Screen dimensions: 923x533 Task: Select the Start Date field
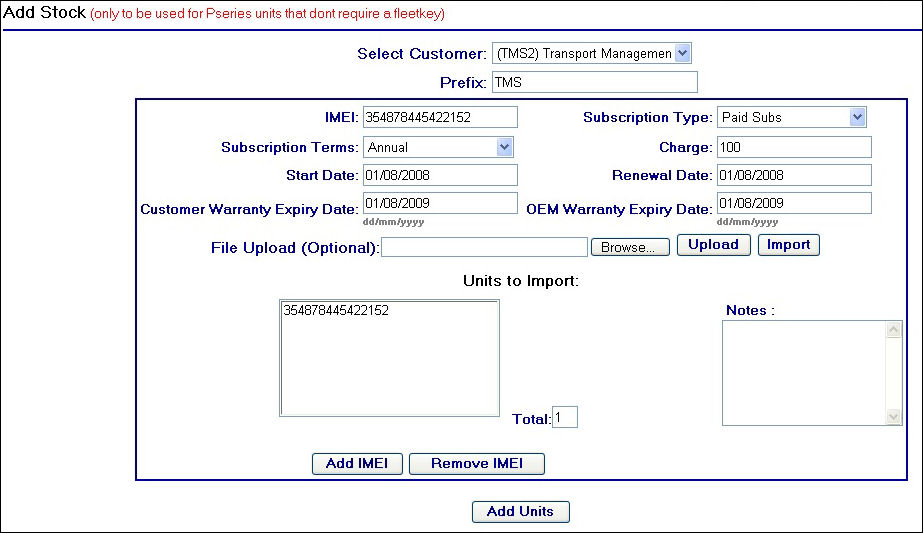[440, 175]
